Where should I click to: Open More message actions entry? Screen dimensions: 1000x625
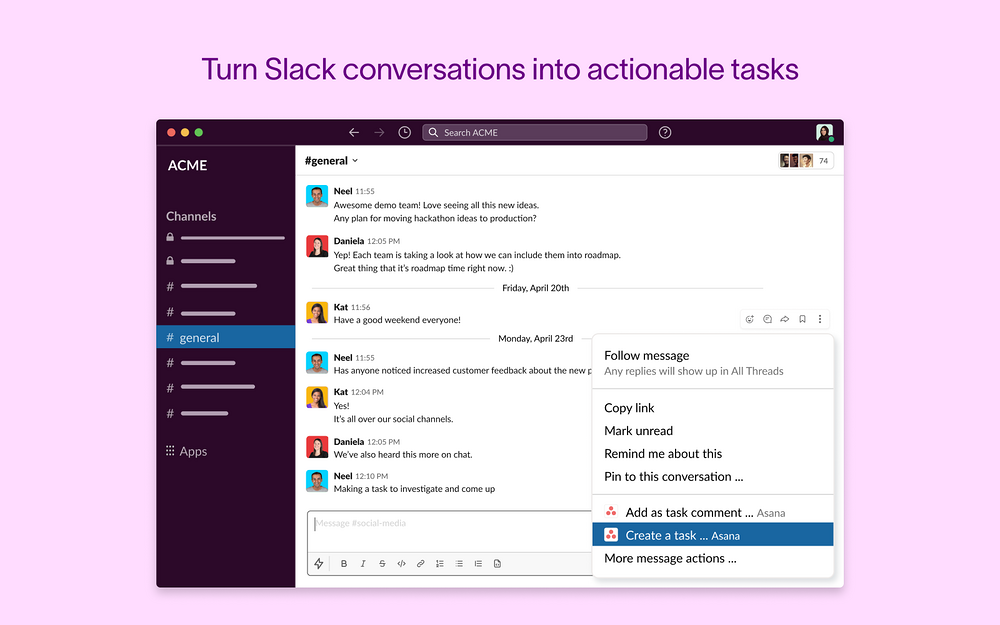coord(713,558)
